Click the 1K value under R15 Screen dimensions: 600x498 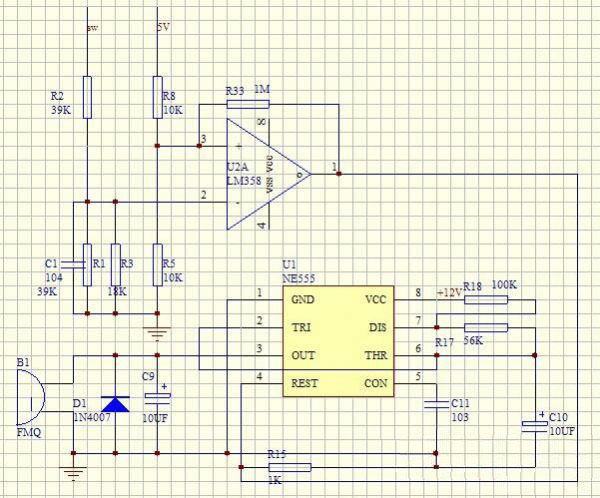[x=275, y=480]
